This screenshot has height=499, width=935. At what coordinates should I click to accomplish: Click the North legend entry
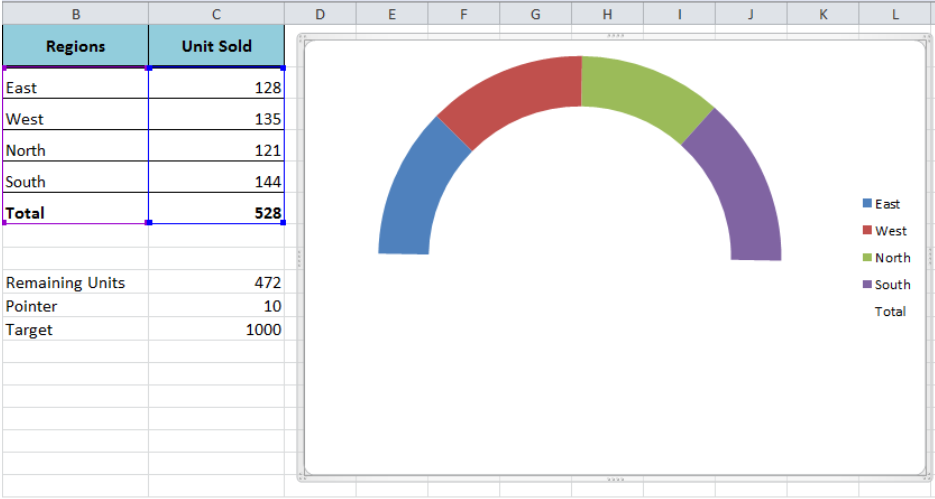[x=886, y=258]
